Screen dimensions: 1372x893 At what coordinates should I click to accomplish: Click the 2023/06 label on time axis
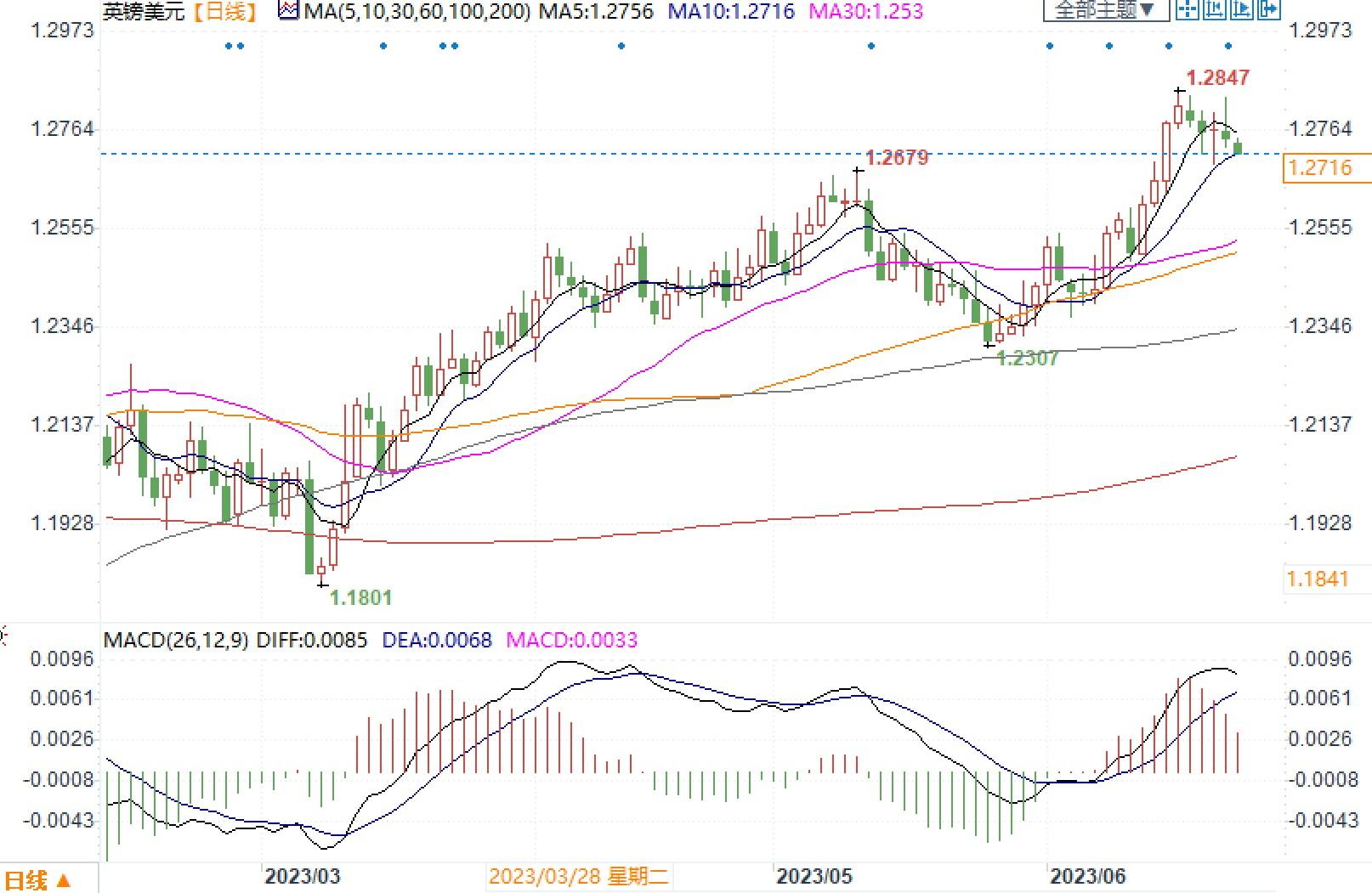[1089, 877]
